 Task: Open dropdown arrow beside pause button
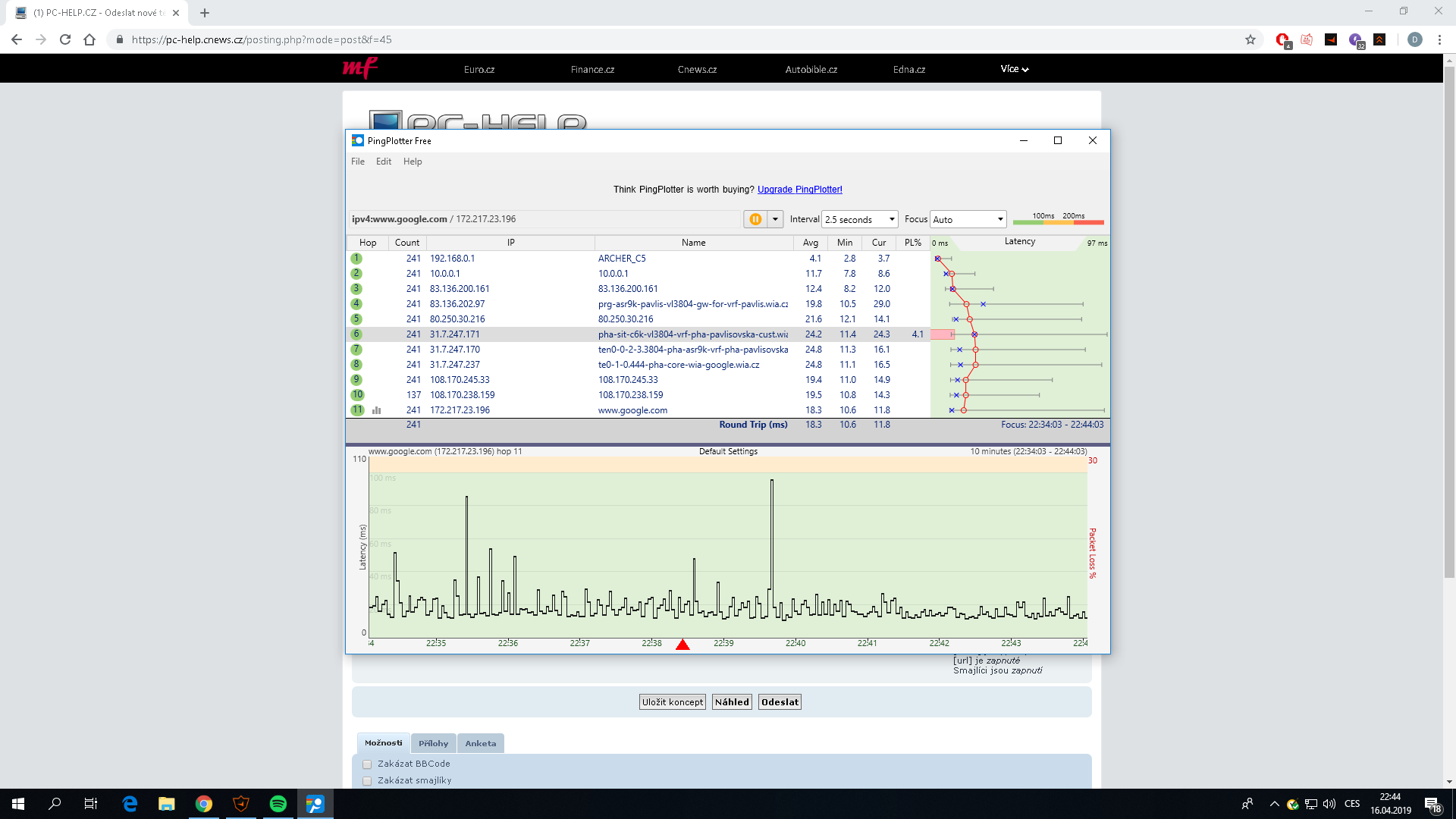(775, 219)
